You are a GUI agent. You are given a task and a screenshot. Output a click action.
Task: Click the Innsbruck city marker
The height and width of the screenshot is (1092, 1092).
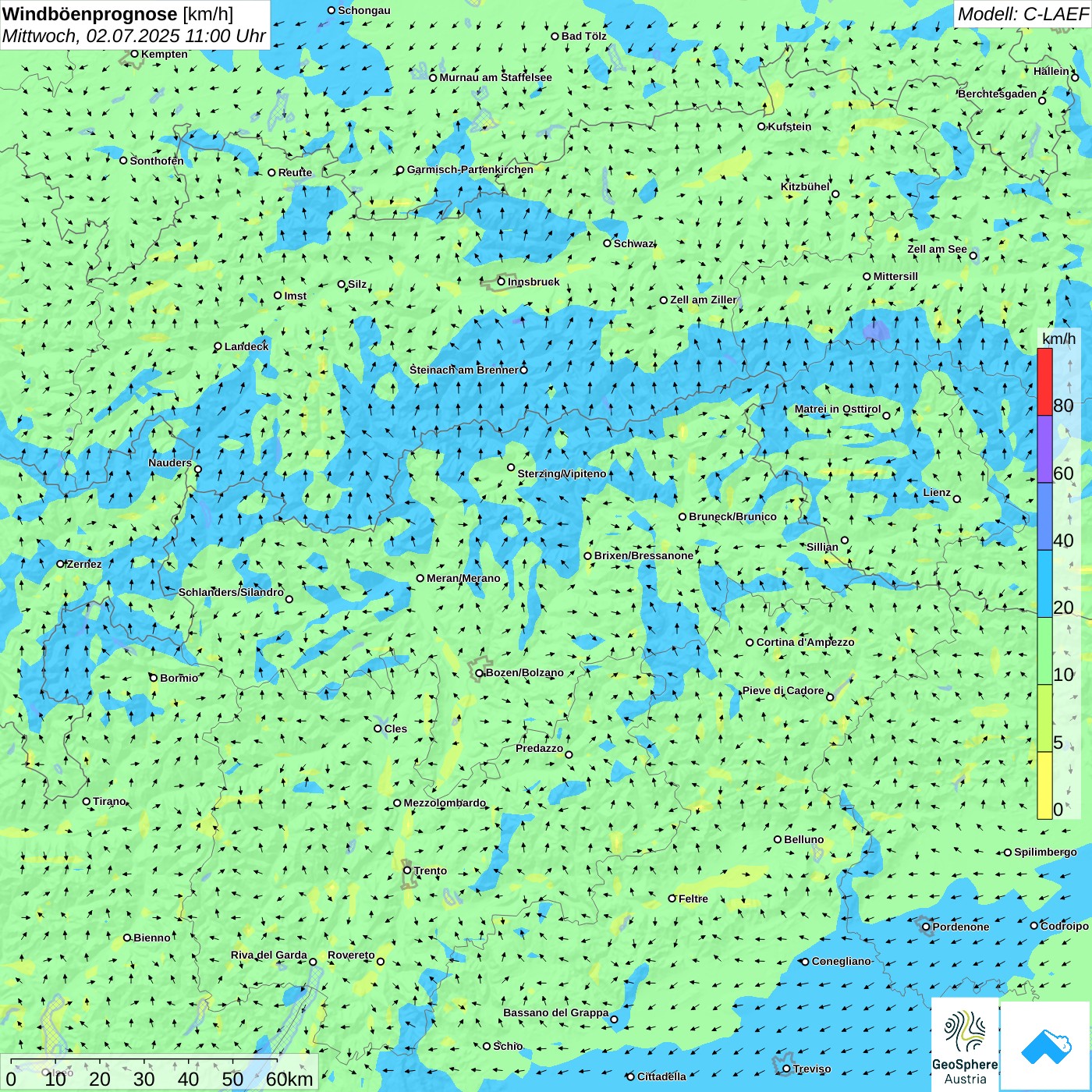point(502,282)
